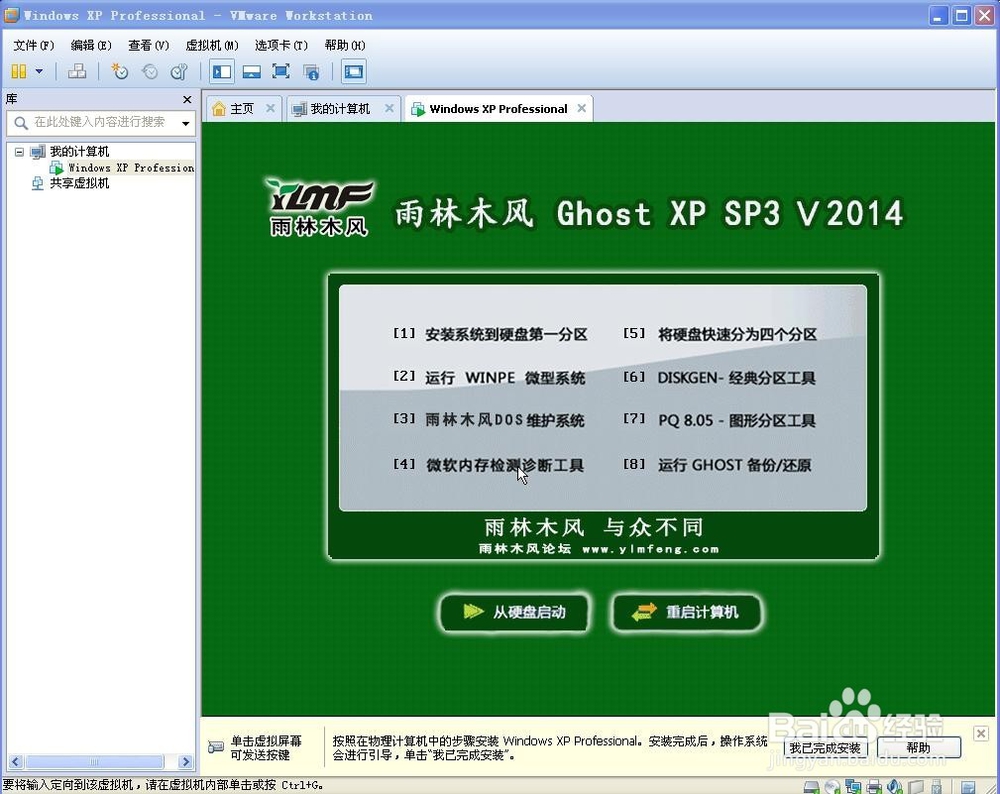Take a snapshot of the virtual machine
This screenshot has width=1000, height=794.
point(120,71)
